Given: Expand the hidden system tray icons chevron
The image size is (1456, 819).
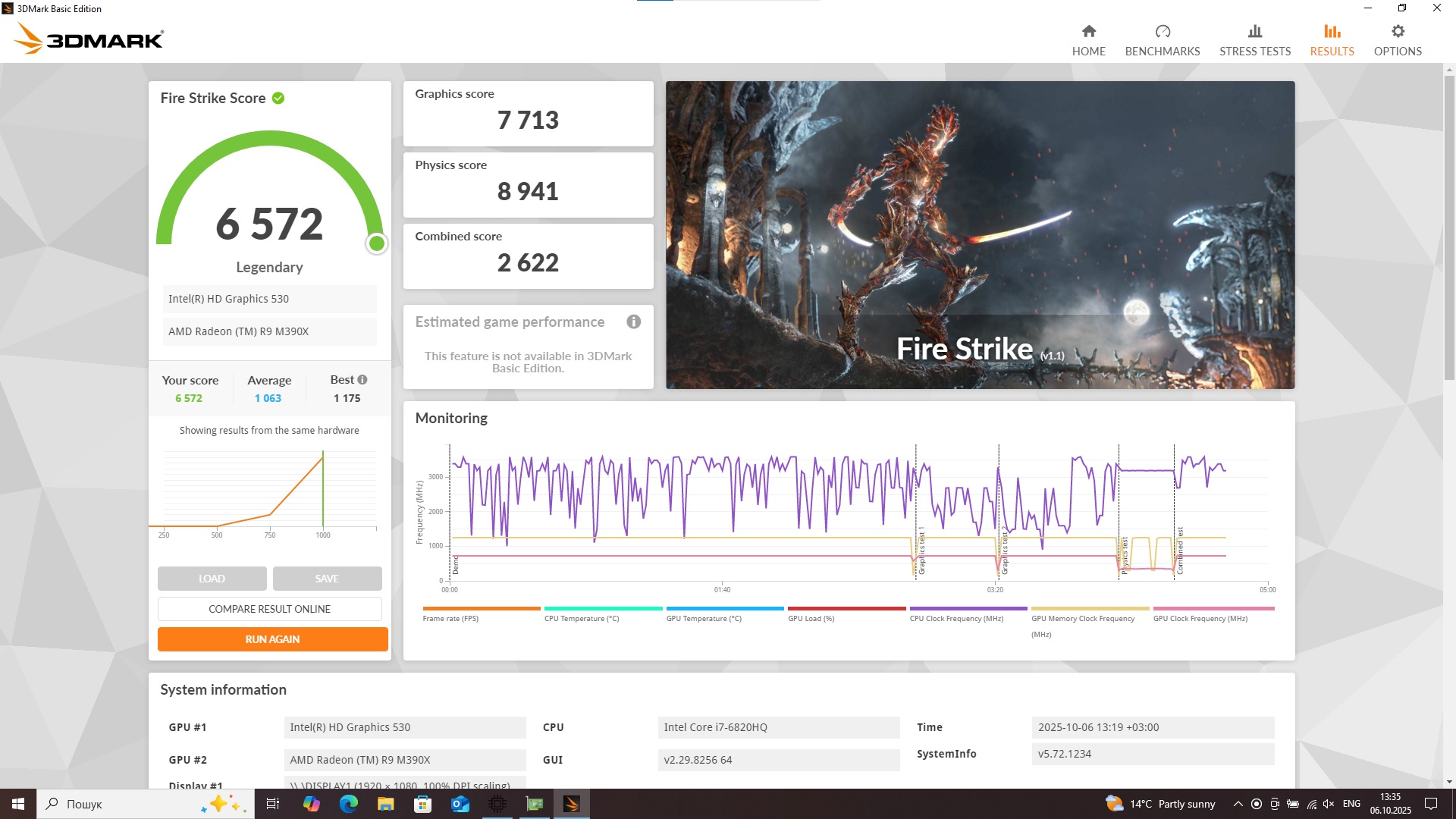Looking at the screenshot, I should tap(1238, 804).
